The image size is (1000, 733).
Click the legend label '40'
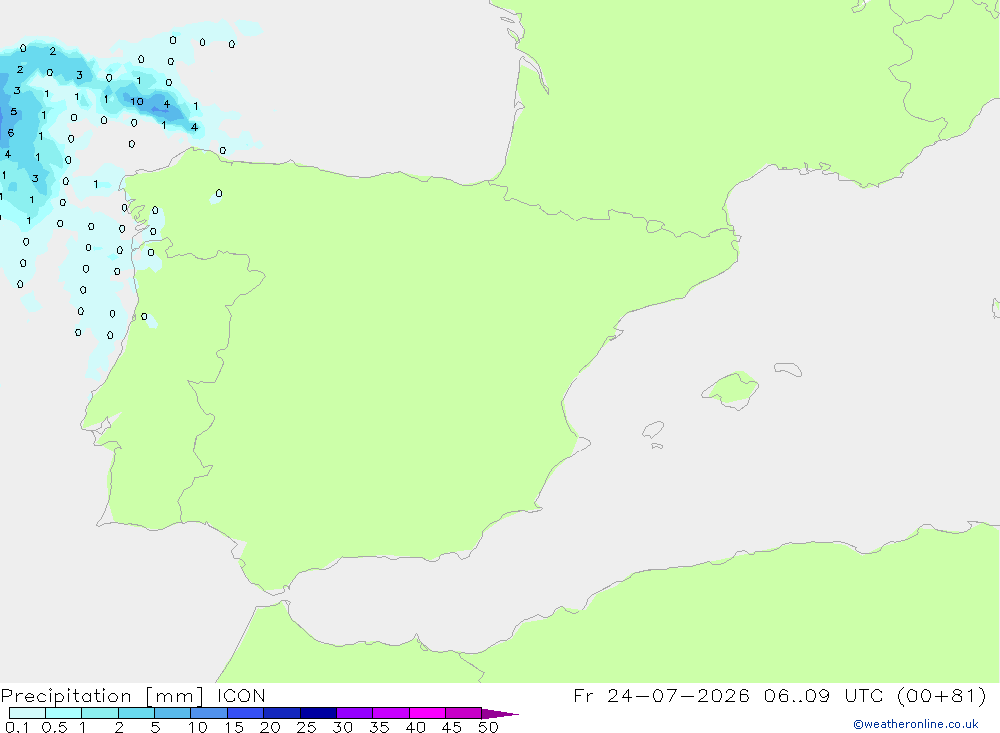416,727
